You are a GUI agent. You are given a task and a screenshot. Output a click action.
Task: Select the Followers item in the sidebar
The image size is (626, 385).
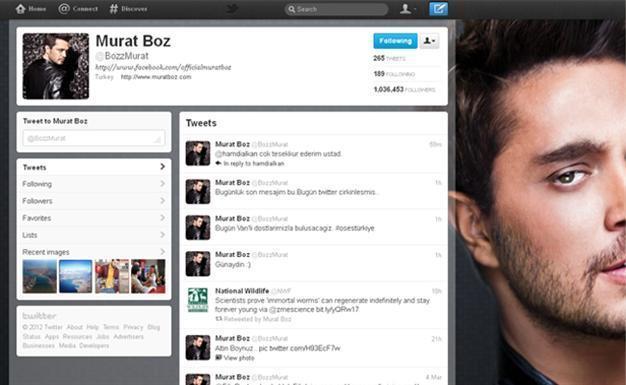94,201
